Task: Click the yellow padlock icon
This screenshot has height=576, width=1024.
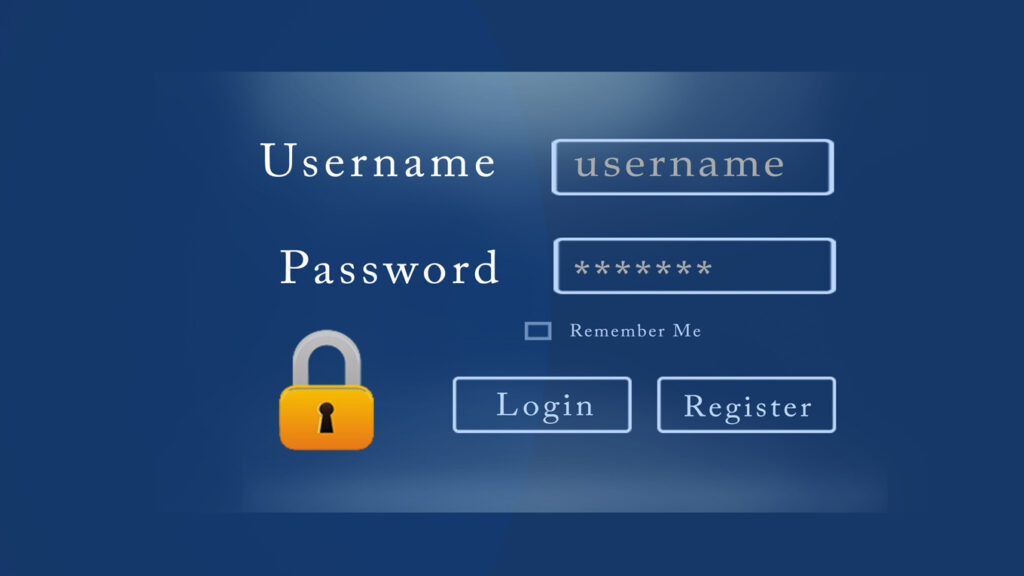Action: [x=326, y=390]
